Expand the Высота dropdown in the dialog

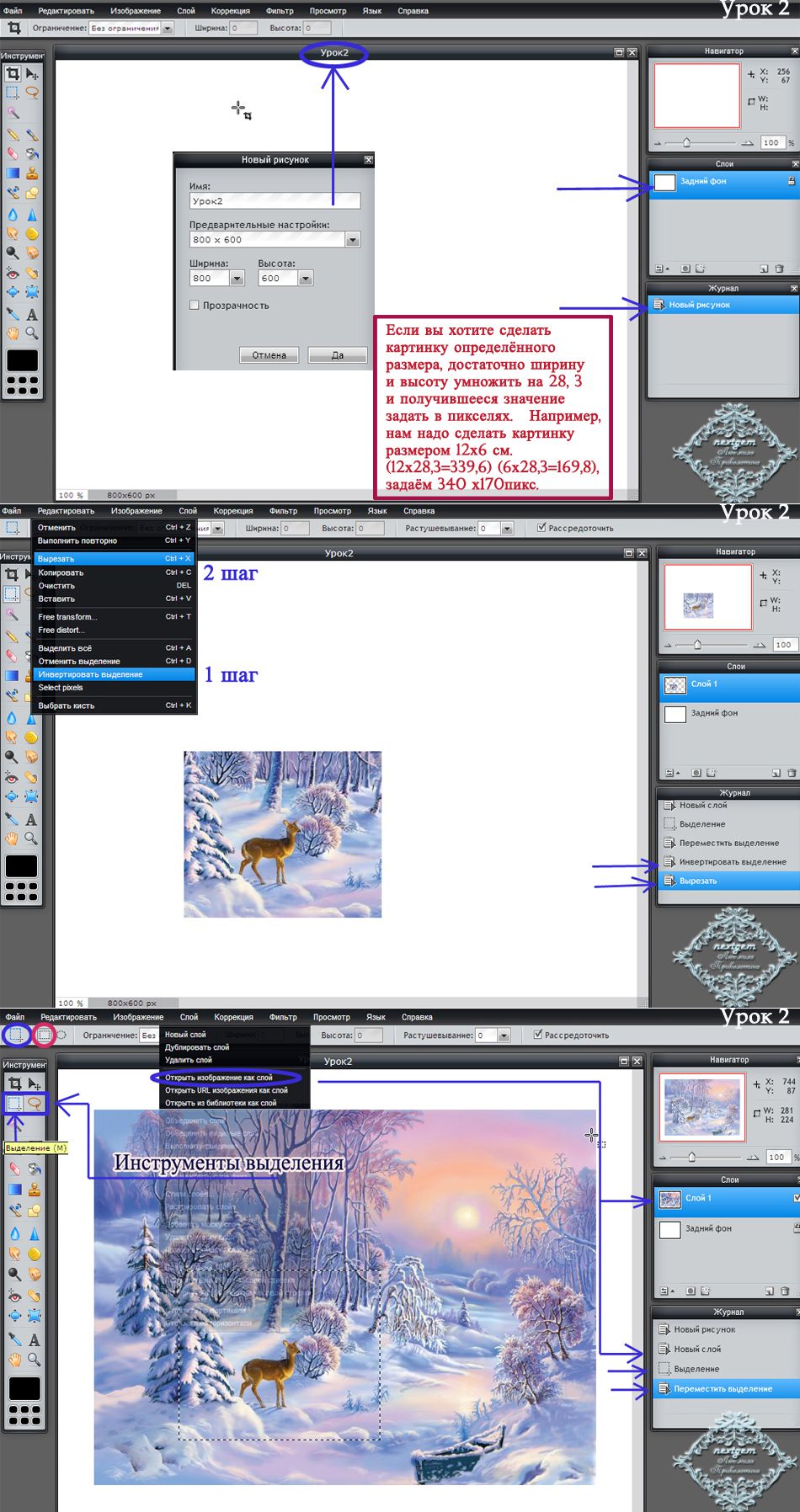pyautogui.click(x=306, y=279)
